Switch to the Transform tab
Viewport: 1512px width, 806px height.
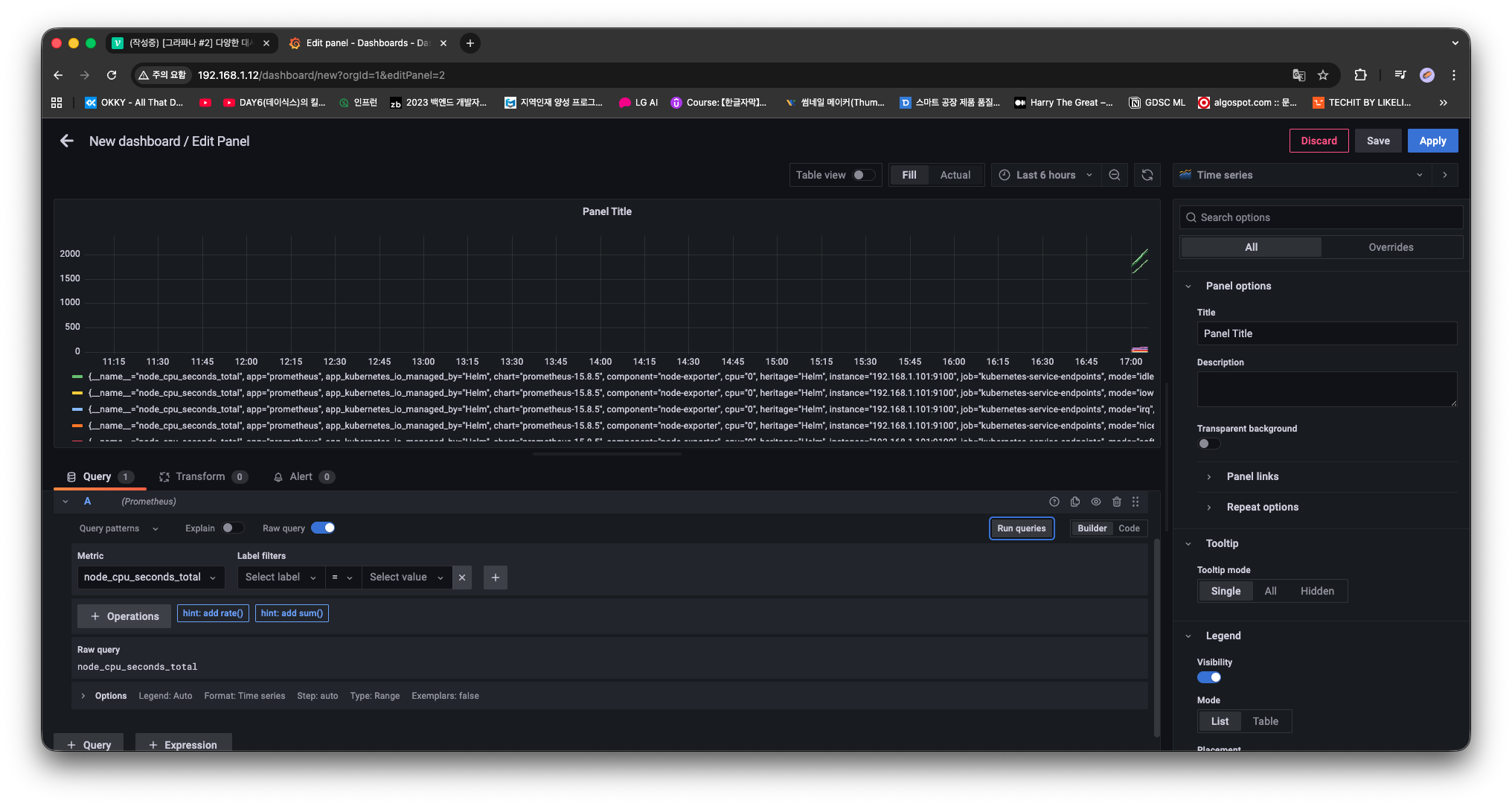click(x=201, y=476)
